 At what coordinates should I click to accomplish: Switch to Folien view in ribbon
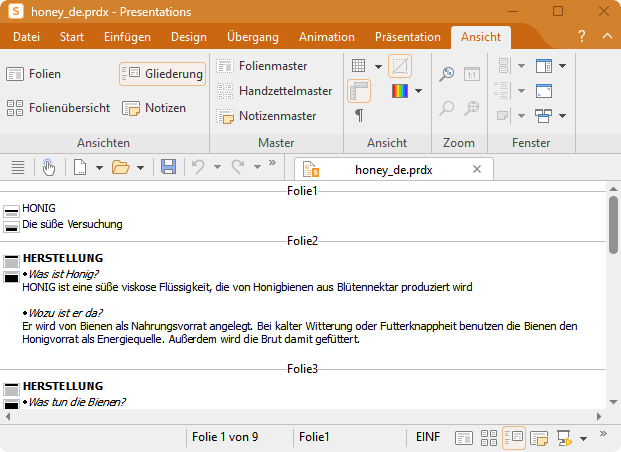34,74
